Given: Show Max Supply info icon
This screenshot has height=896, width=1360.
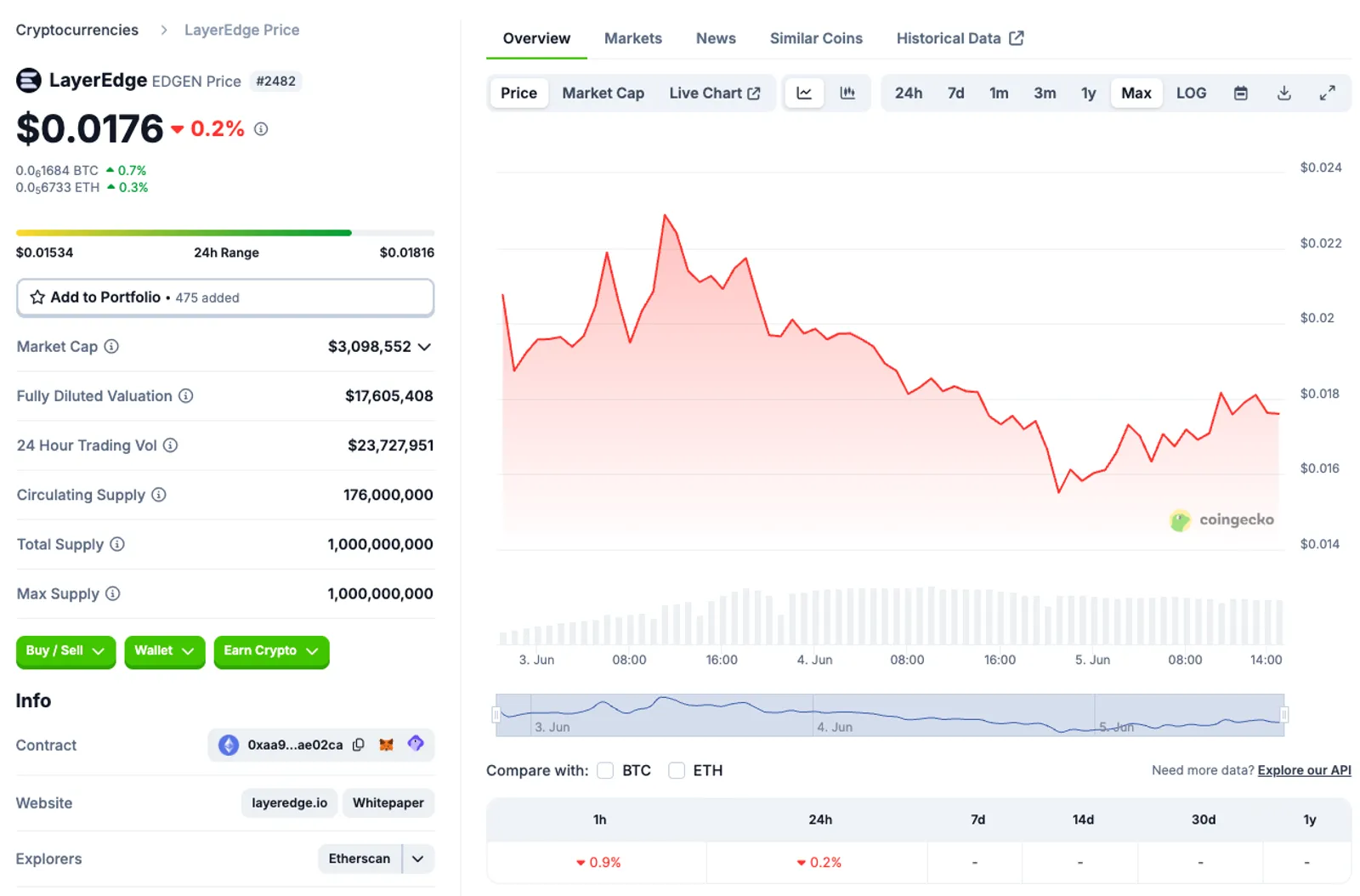Looking at the screenshot, I should tap(113, 593).
